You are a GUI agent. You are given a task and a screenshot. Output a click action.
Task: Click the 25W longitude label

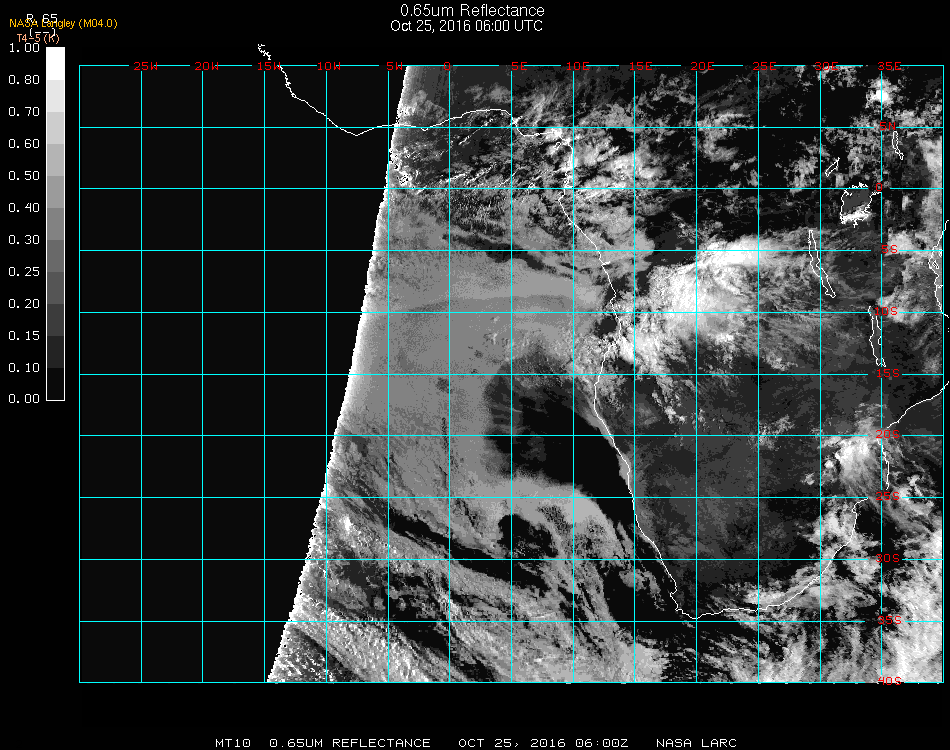click(146, 67)
